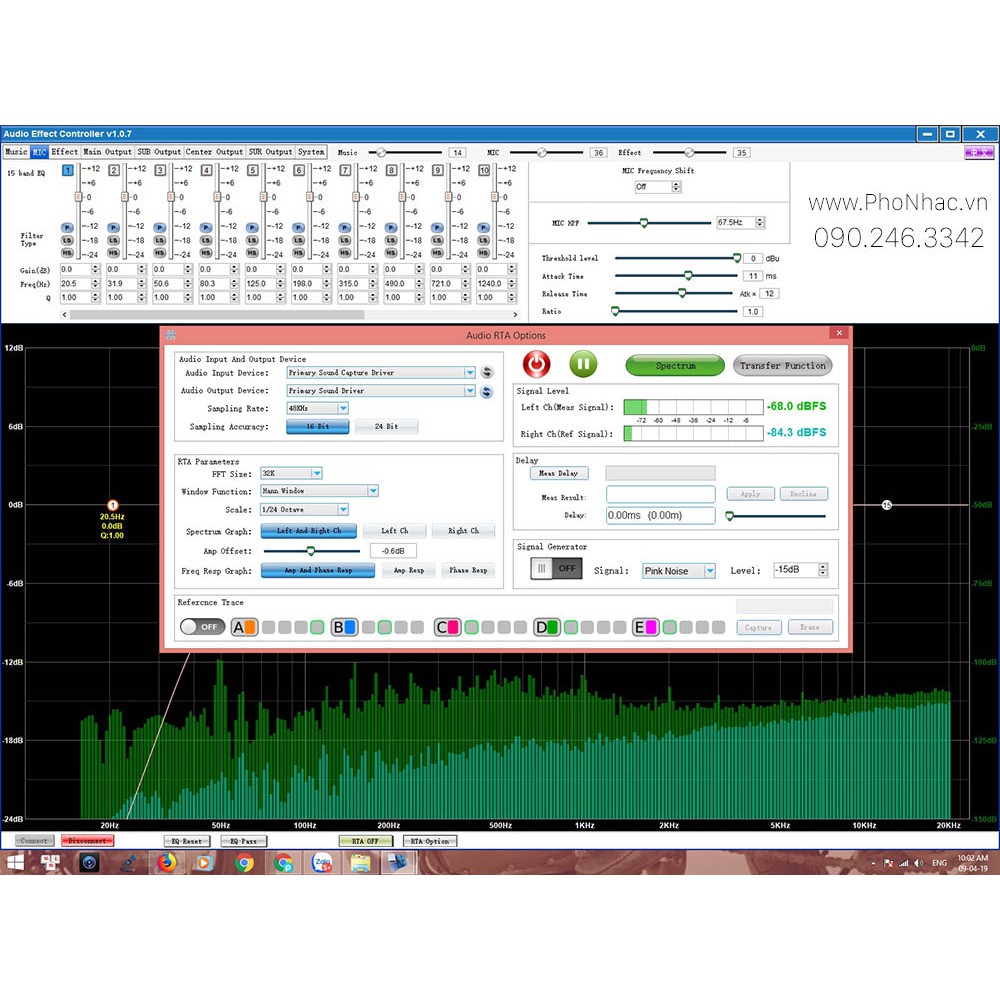Turn on the Signal Generator switch

(x=556, y=569)
